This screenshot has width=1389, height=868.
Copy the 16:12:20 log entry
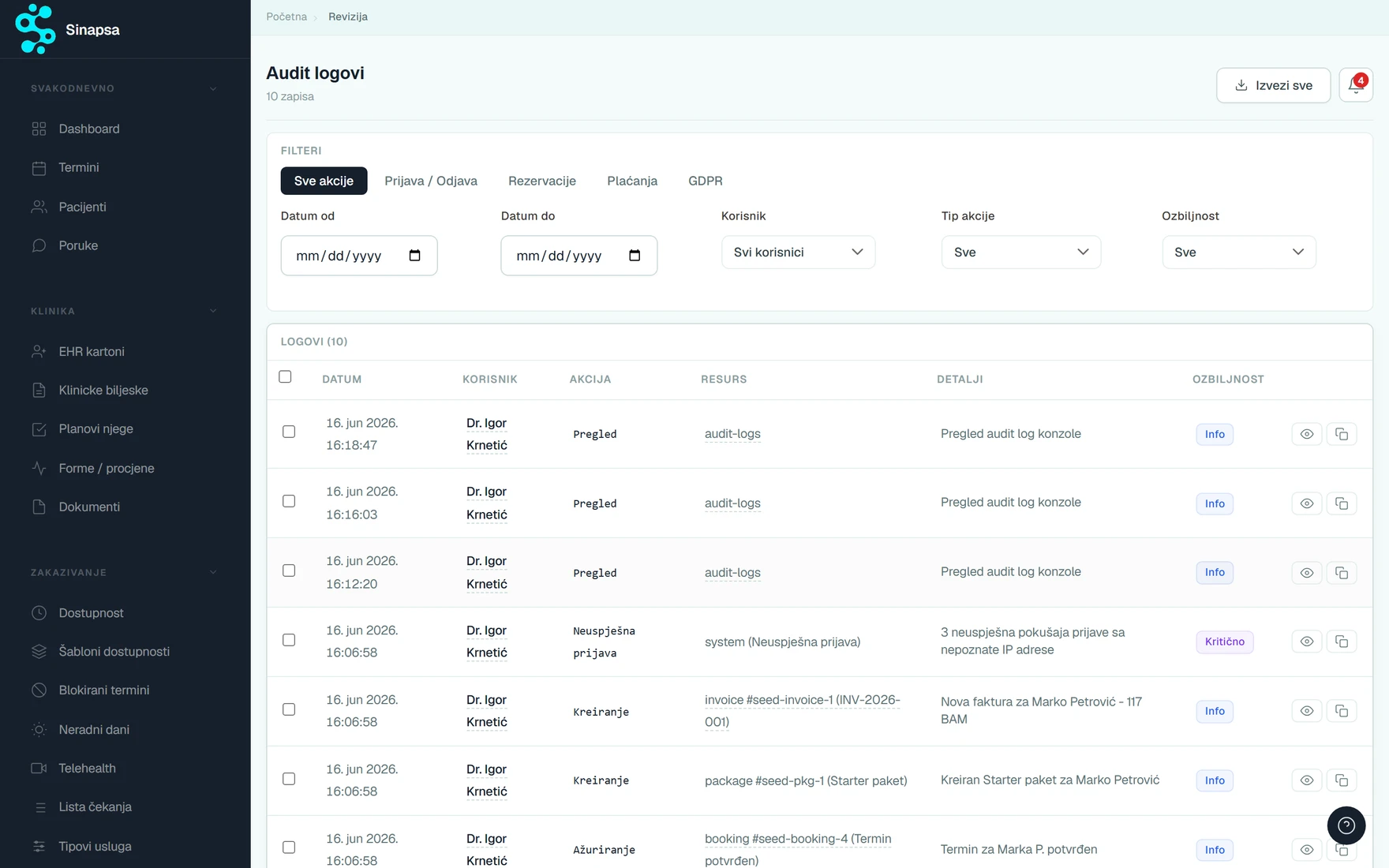1342,573
